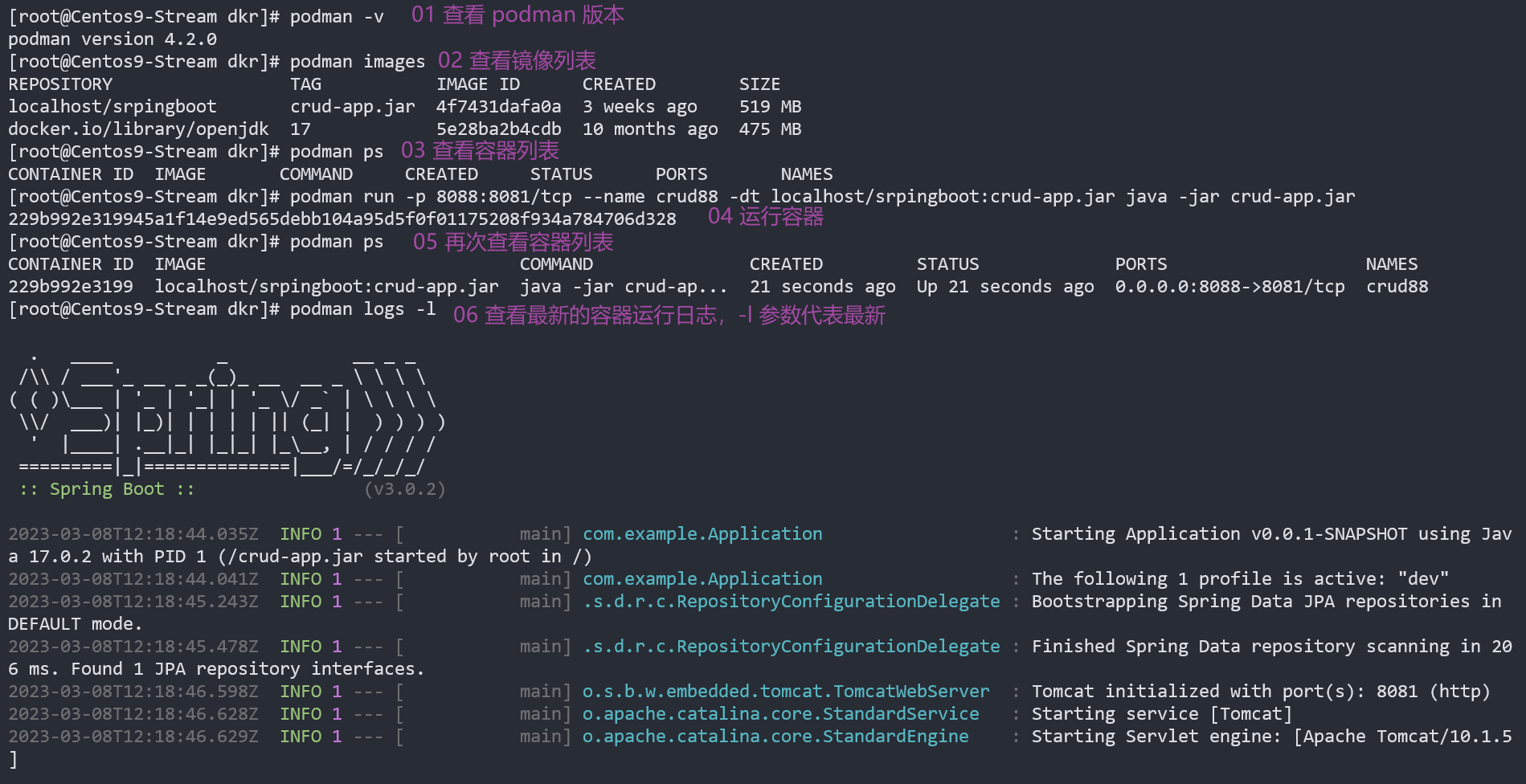Click the 519 MB size value
Screen dimensions: 1526x784
770,107
